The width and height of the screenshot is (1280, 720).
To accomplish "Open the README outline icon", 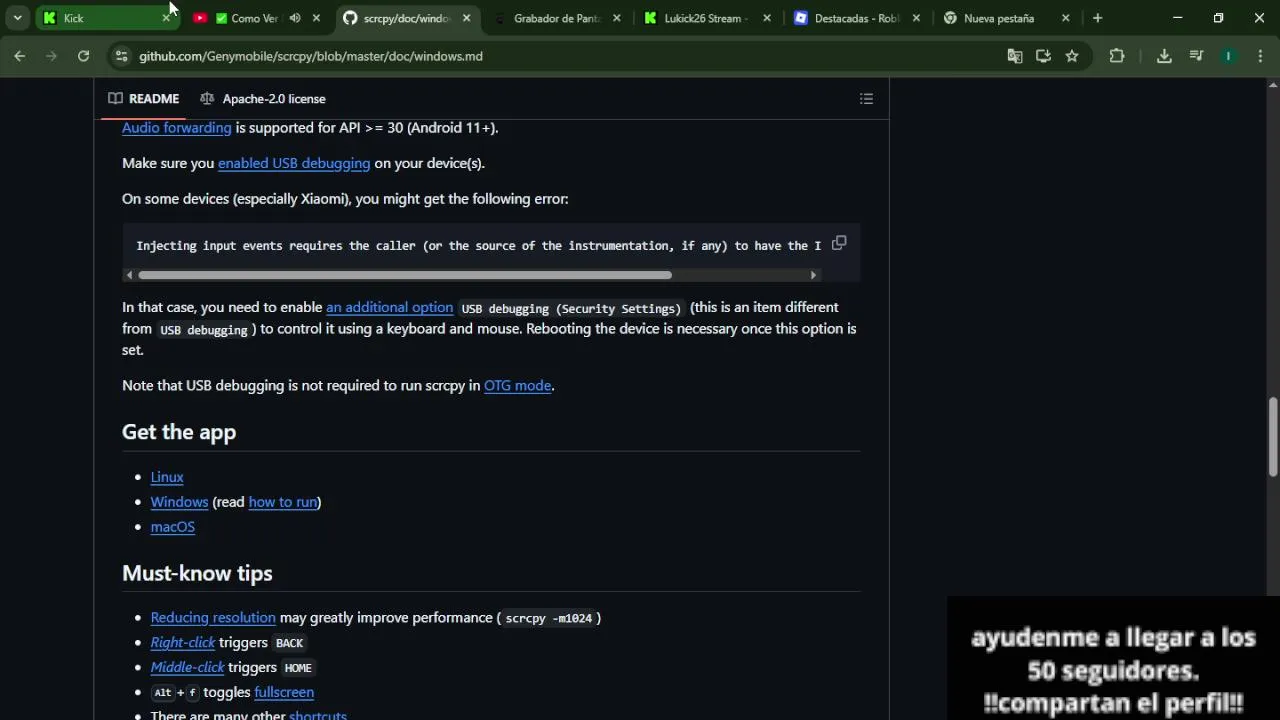I will tap(866, 98).
